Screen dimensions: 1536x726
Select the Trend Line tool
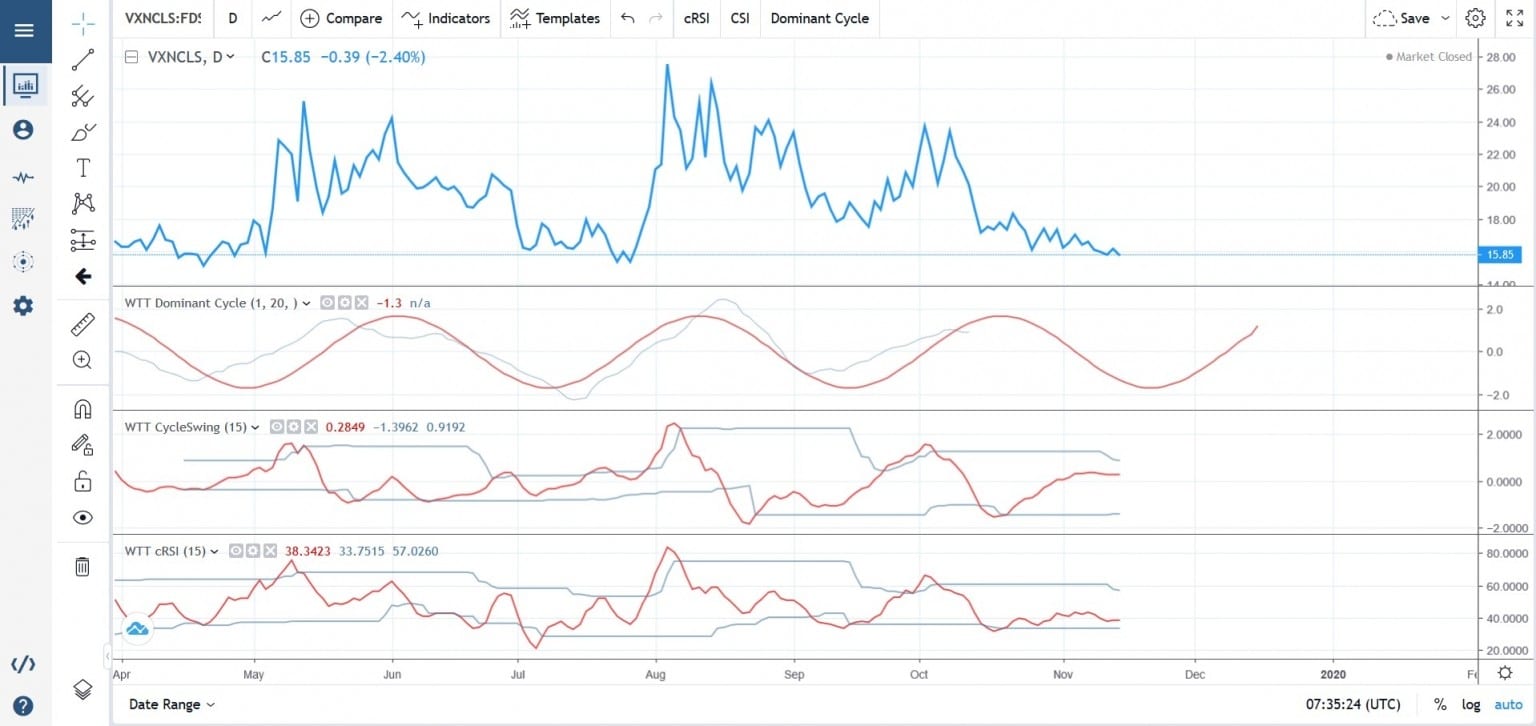pos(82,59)
